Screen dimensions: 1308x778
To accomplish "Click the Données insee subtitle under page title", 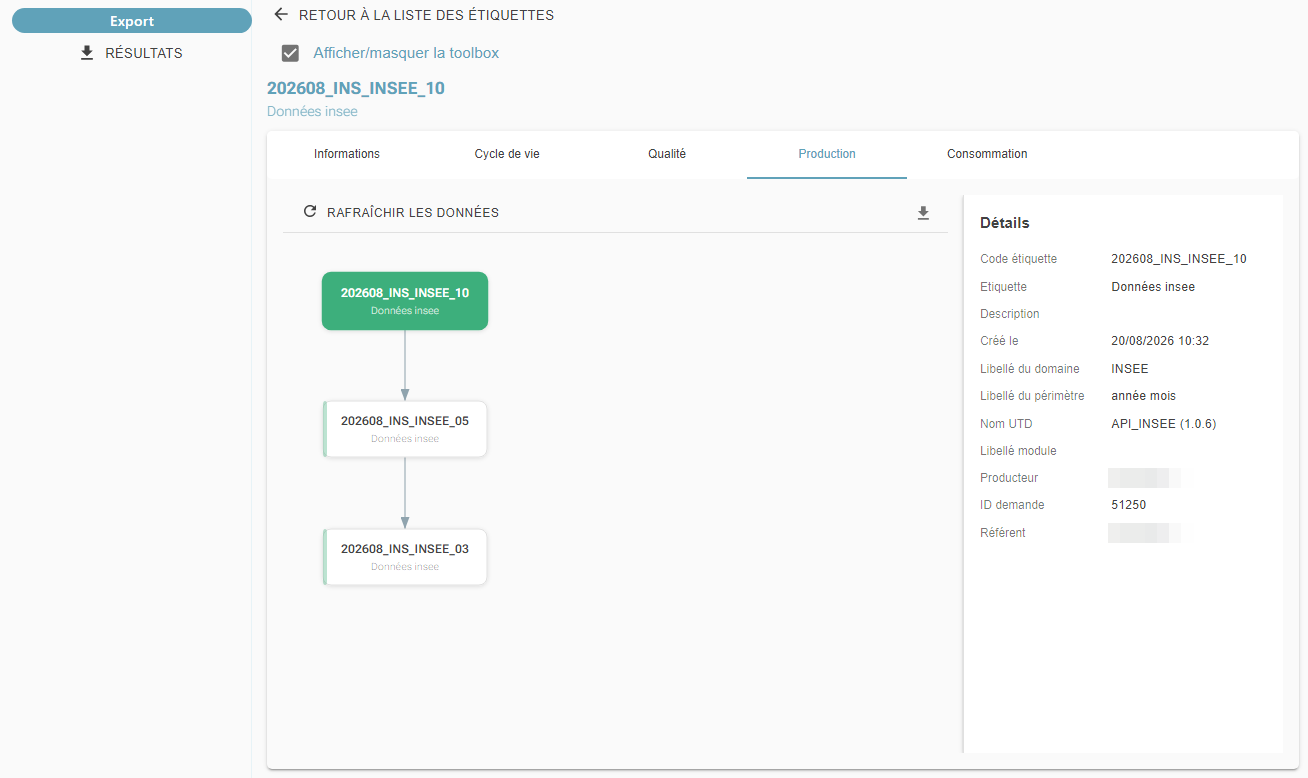I will [312, 111].
